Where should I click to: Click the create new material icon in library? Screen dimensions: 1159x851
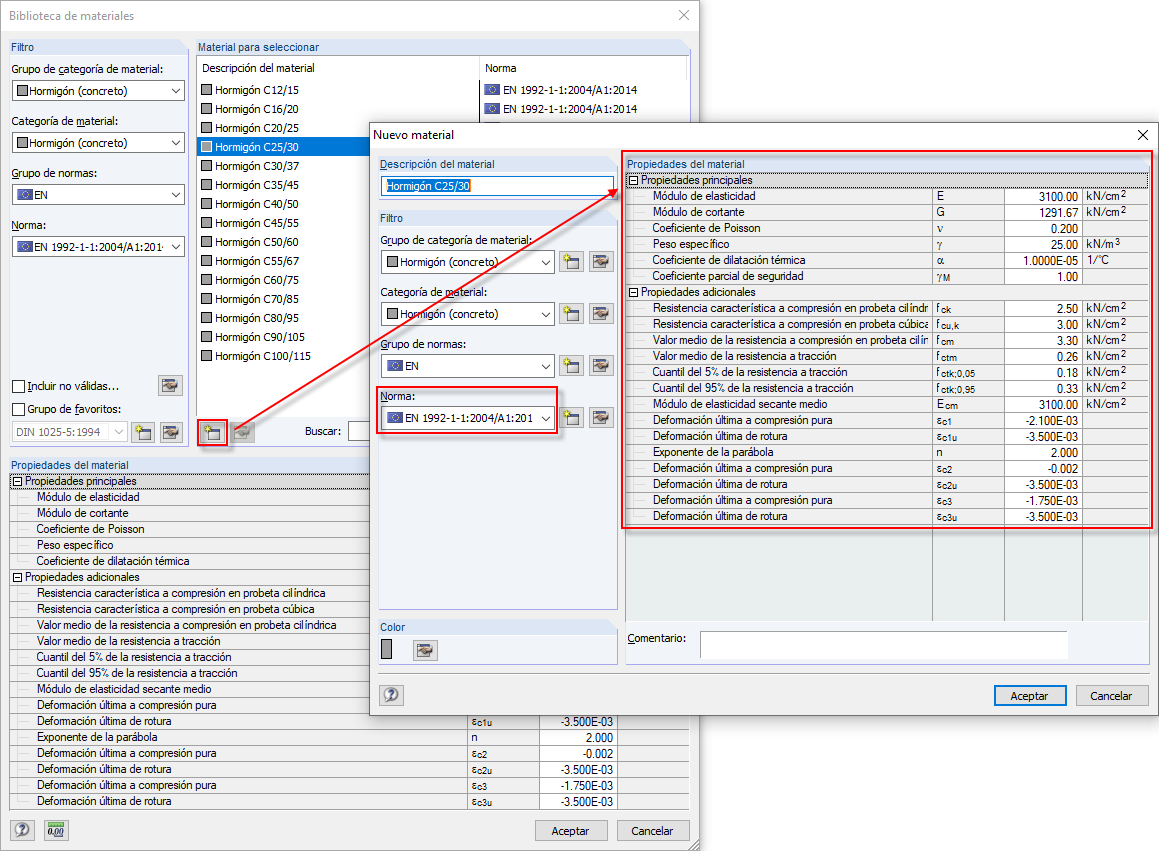[213, 433]
